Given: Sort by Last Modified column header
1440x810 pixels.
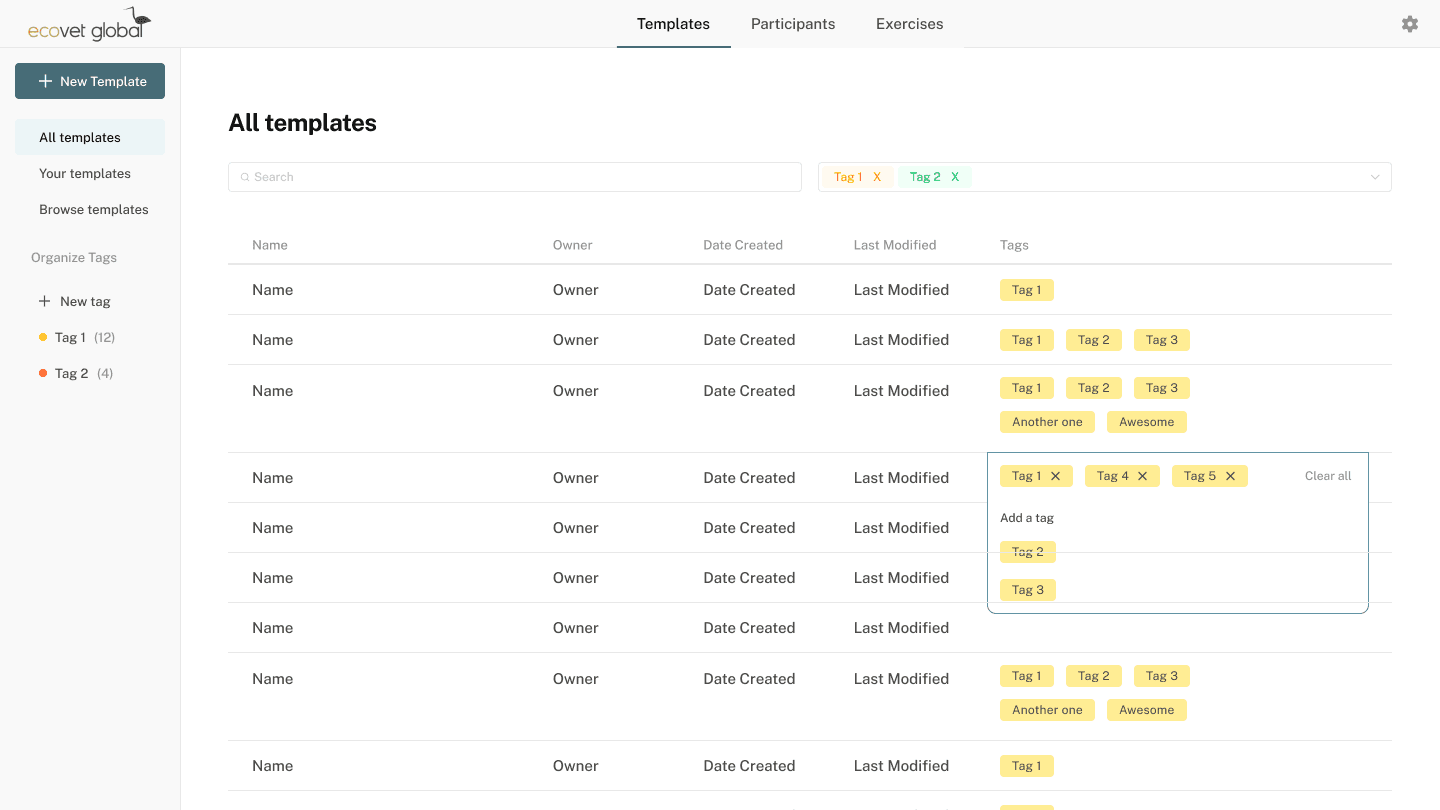Looking at the screenshot, I should click(x=895, y=245).
